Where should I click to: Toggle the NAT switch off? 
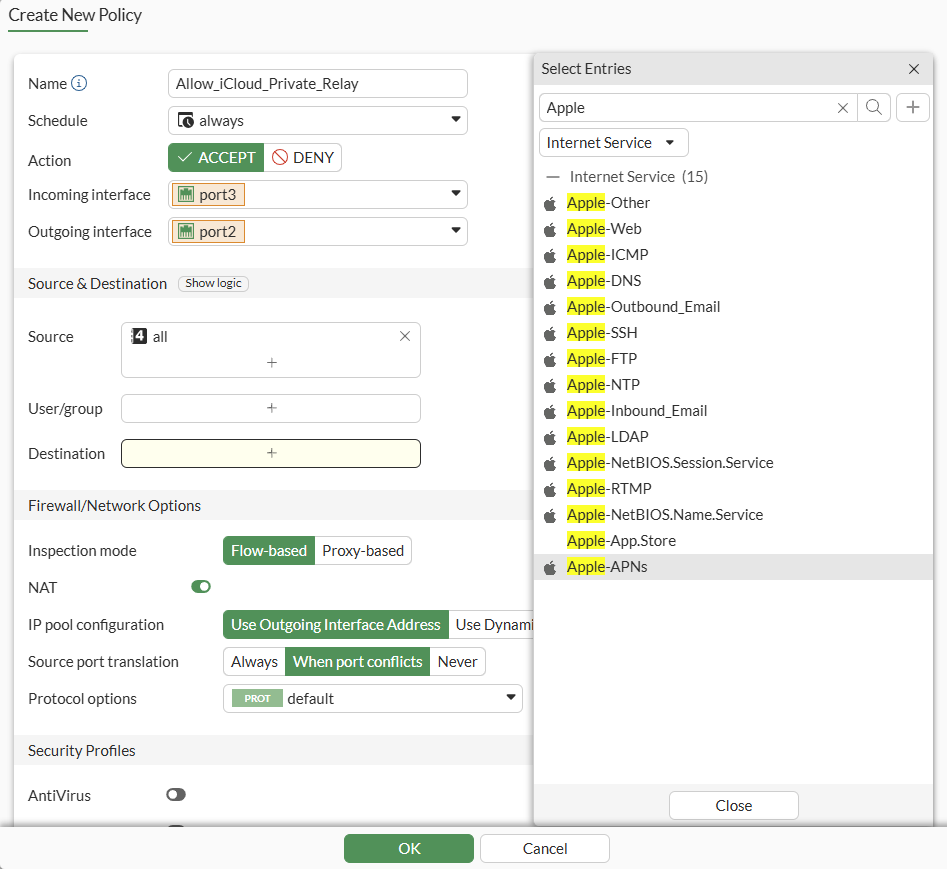(201, 587)
